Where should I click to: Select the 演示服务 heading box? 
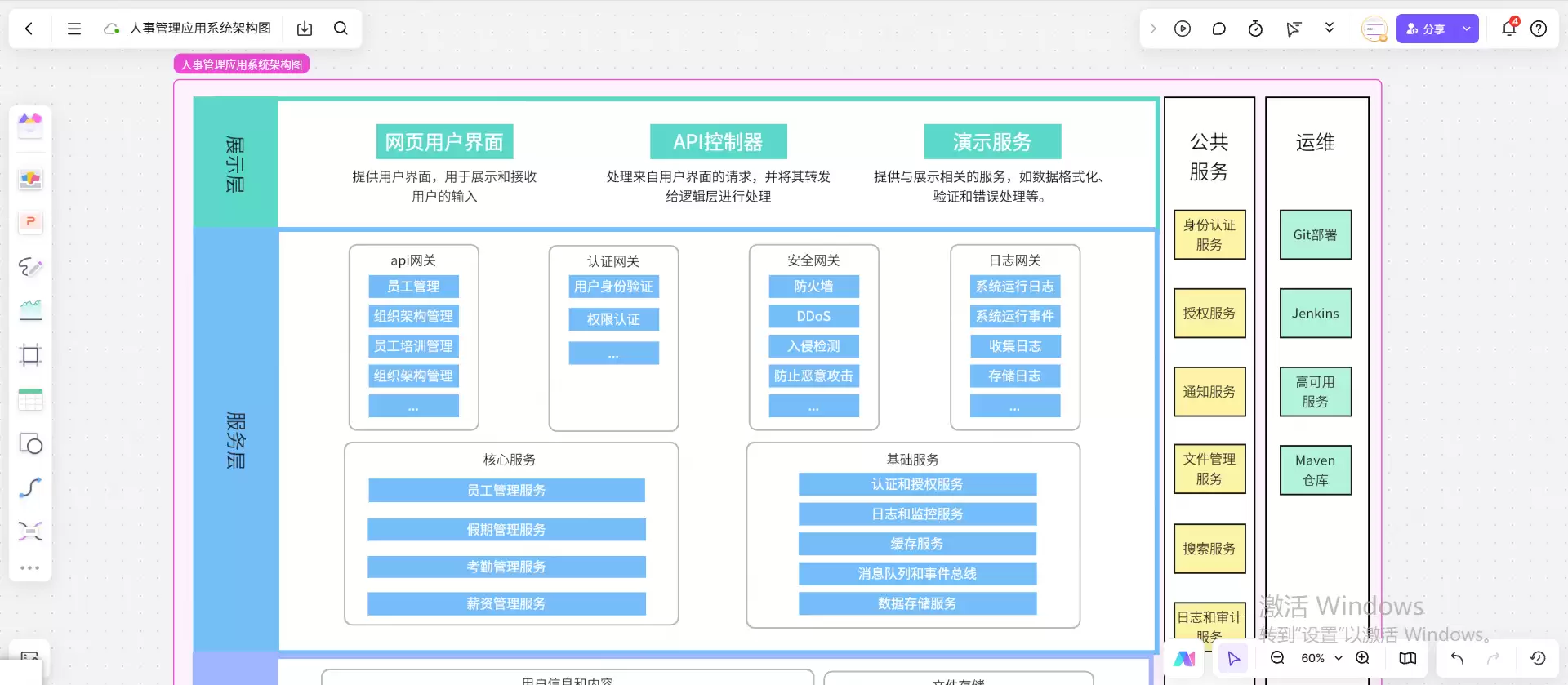point(992,142)
